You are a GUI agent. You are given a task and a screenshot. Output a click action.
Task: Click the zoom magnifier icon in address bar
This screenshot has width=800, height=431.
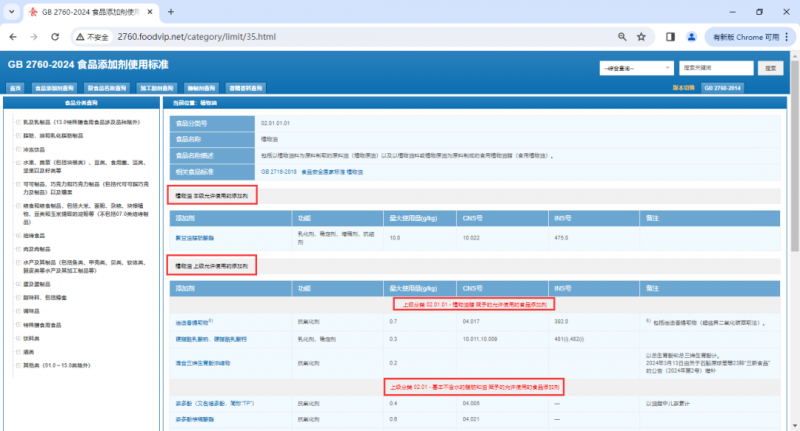(x=621, y=36)
